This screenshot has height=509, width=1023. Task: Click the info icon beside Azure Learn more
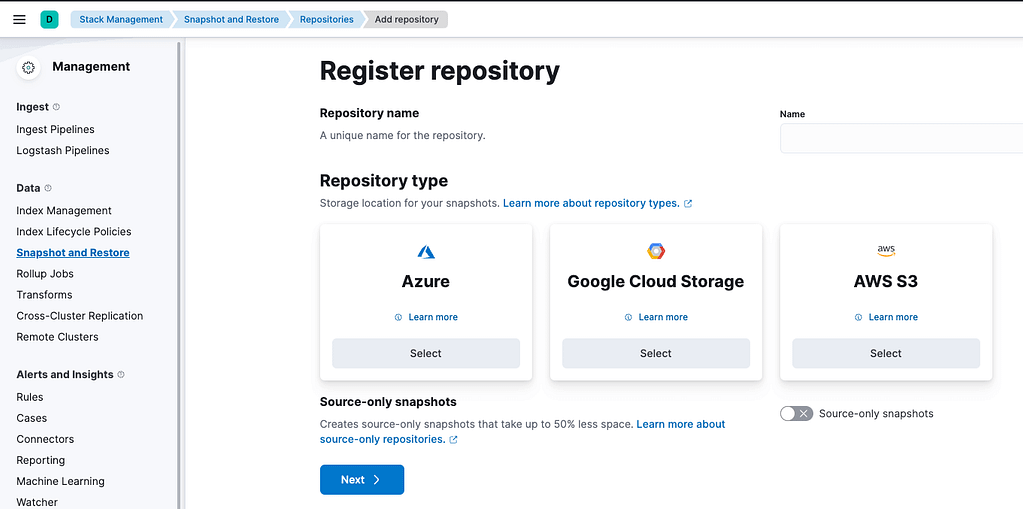398,317
